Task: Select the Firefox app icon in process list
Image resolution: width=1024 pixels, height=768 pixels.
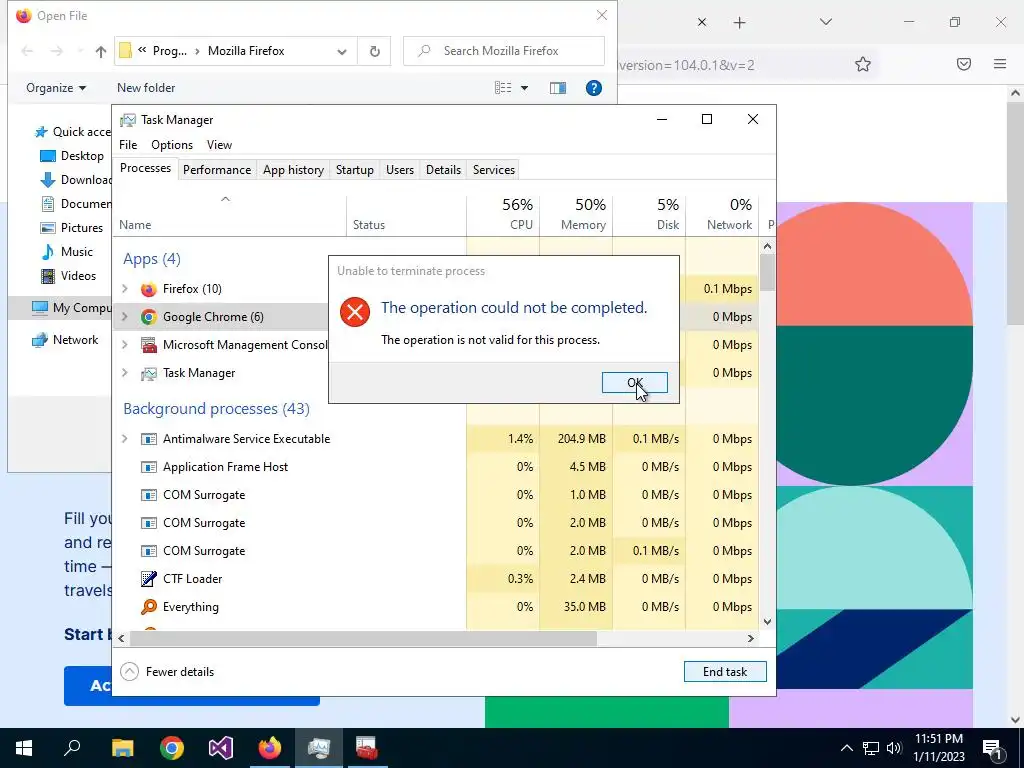Action: [149, 289]
